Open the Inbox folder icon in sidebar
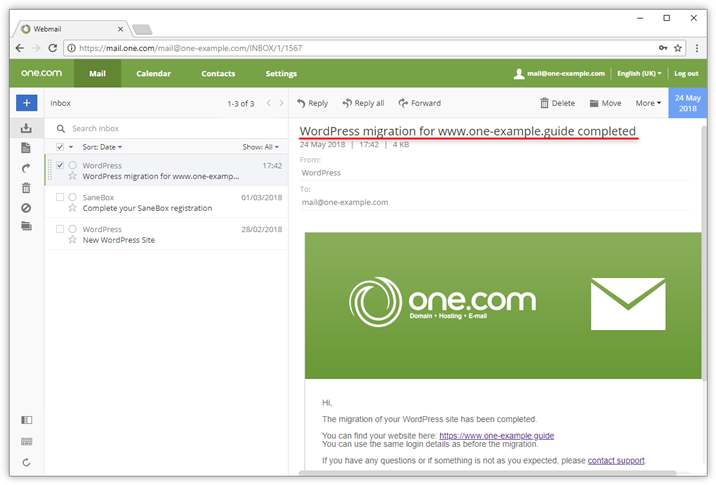Image resolution: width=716 pixels, height=485 pixels. click(26, 128)
